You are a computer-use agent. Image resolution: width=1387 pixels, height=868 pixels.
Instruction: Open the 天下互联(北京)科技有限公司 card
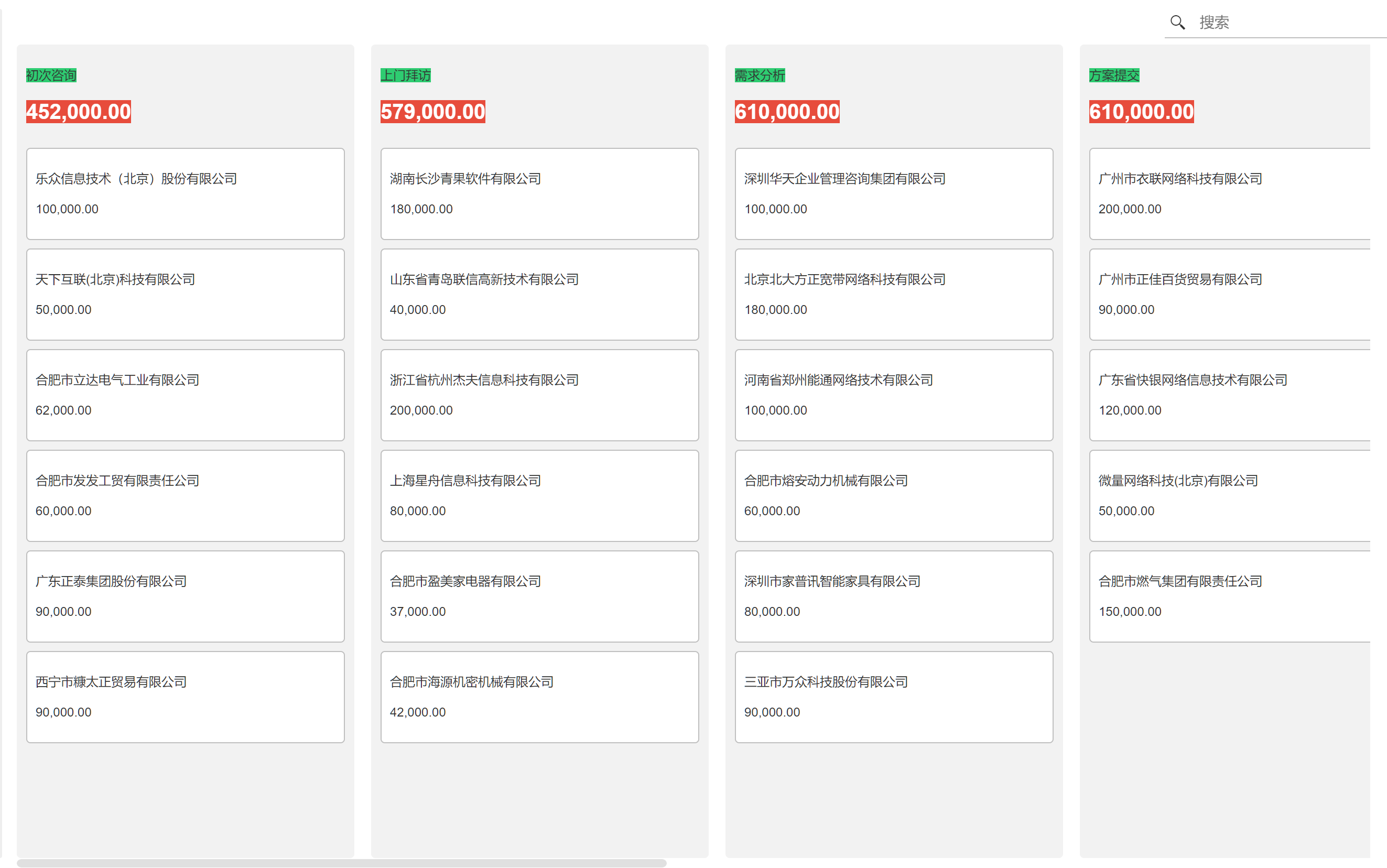(186, 295)
